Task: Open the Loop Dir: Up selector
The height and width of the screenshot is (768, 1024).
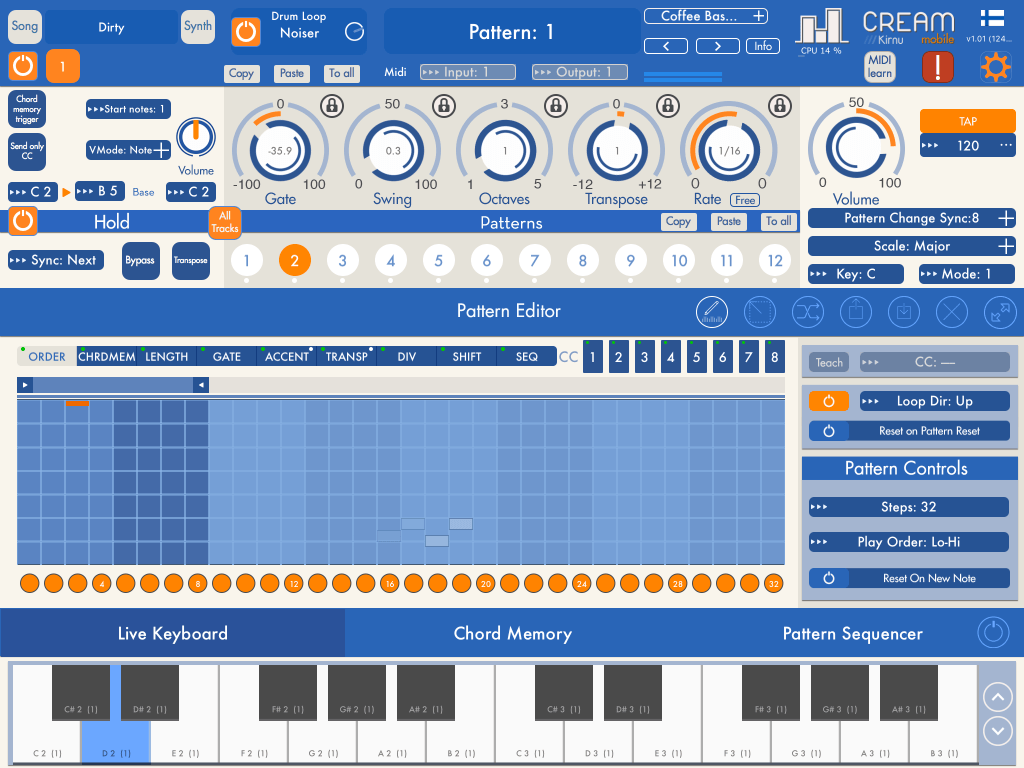Action: (x=935, y=401)
